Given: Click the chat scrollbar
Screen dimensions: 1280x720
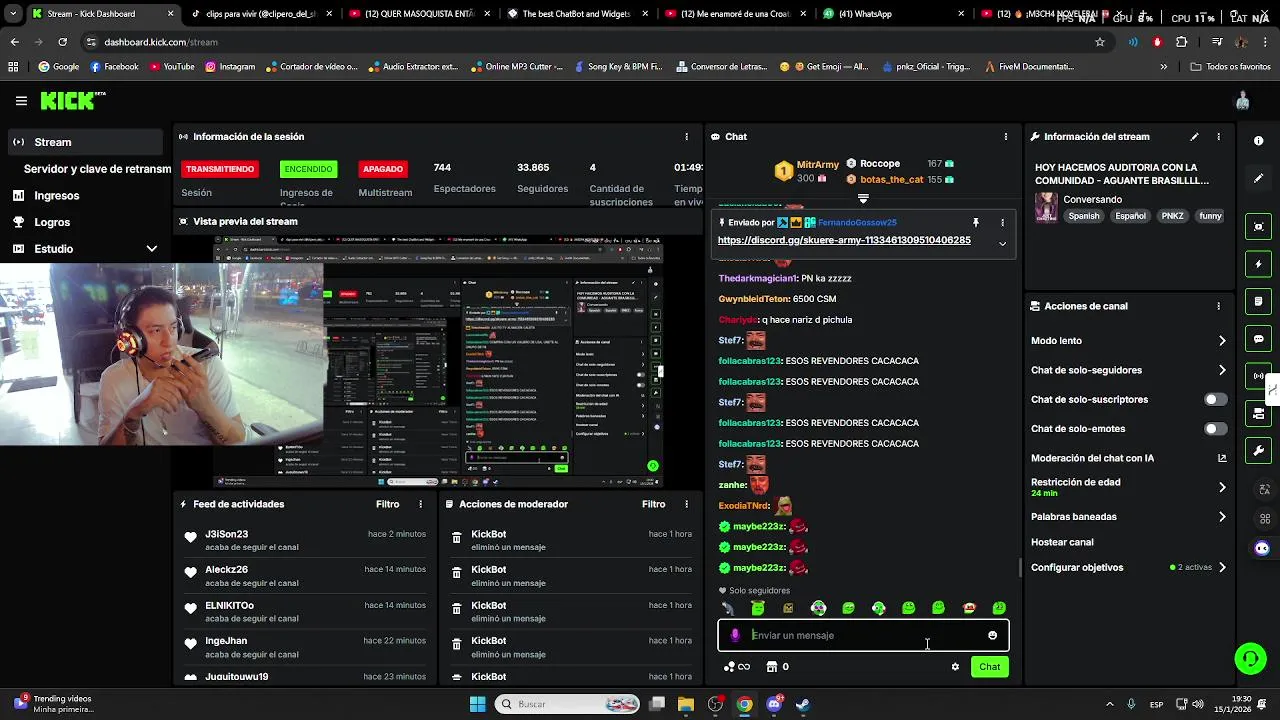Looking at the screenshot, I should [x=1020, y=567].
